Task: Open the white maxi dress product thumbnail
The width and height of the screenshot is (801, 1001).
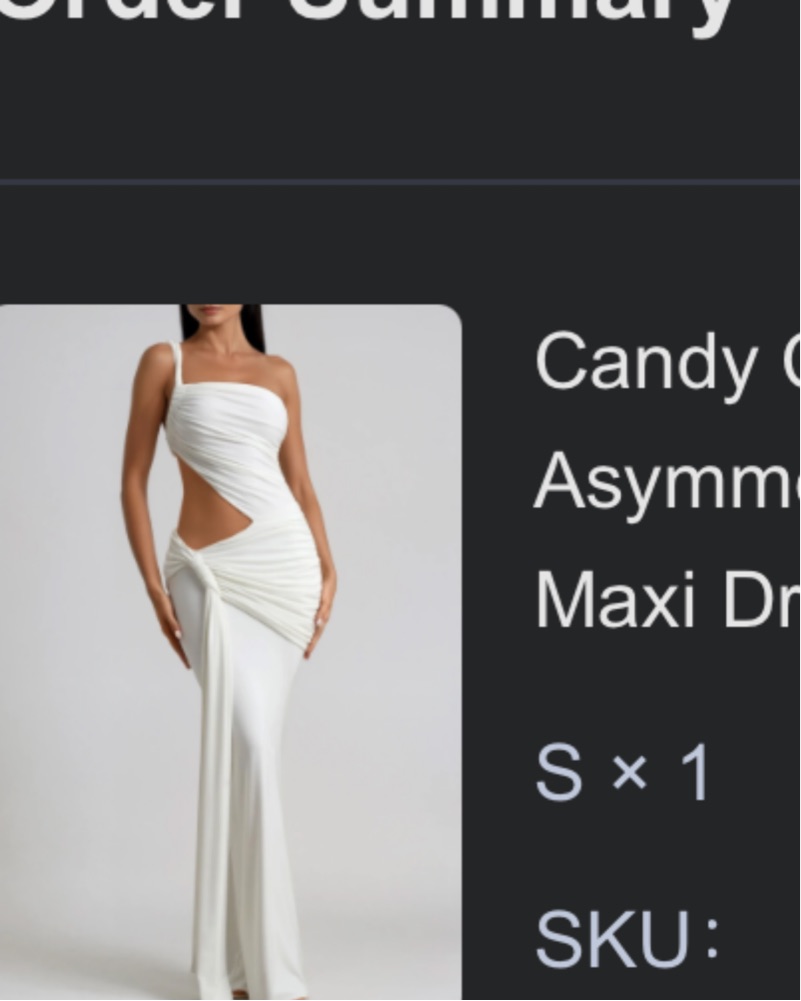Action: [x=230, y=652]
